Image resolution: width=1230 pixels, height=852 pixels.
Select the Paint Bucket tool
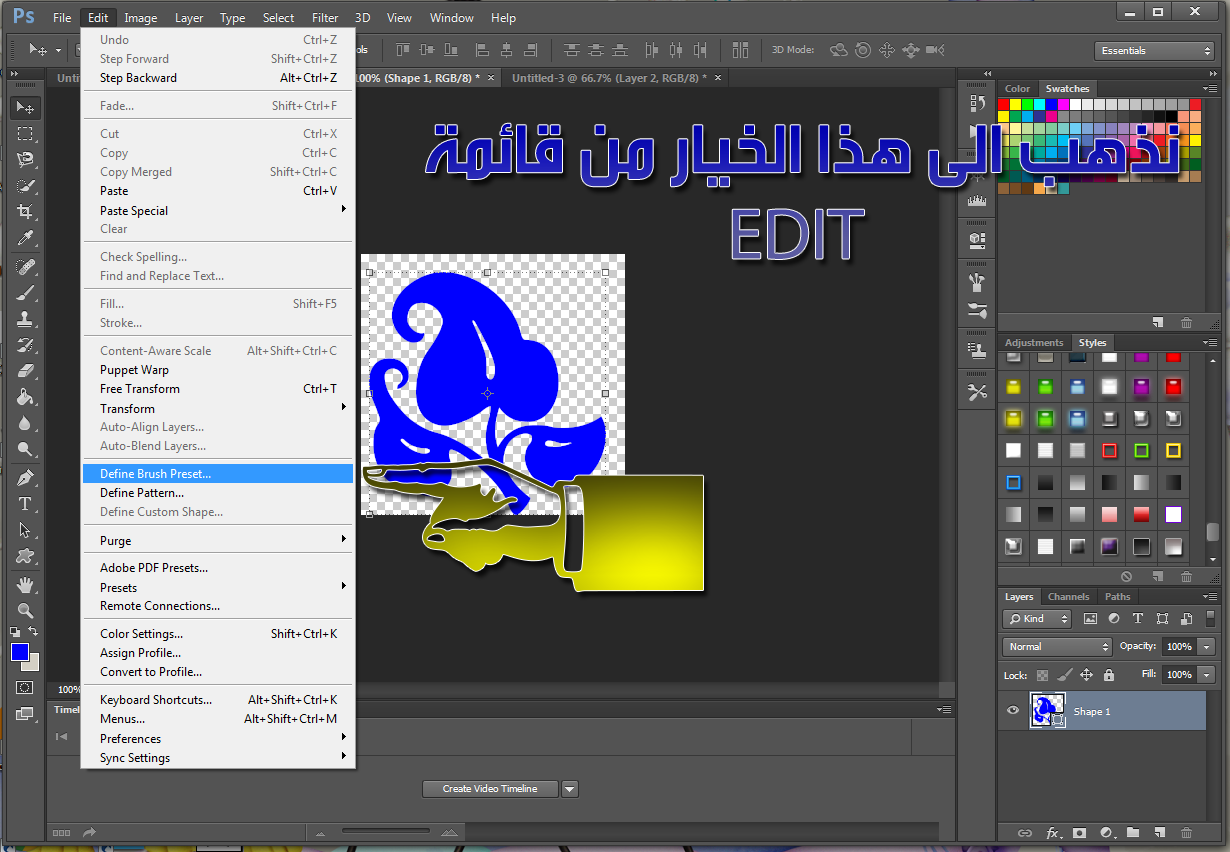click(x=25, y=397)
